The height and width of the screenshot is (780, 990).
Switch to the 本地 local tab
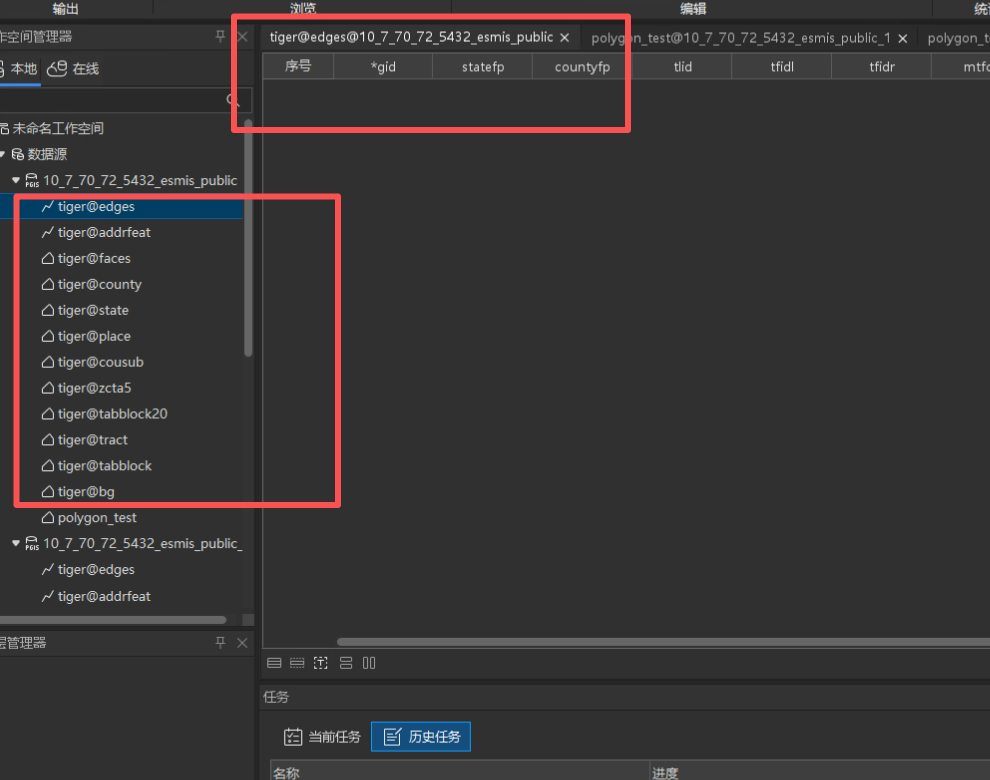pyautogui.click(x=19, y=68)
